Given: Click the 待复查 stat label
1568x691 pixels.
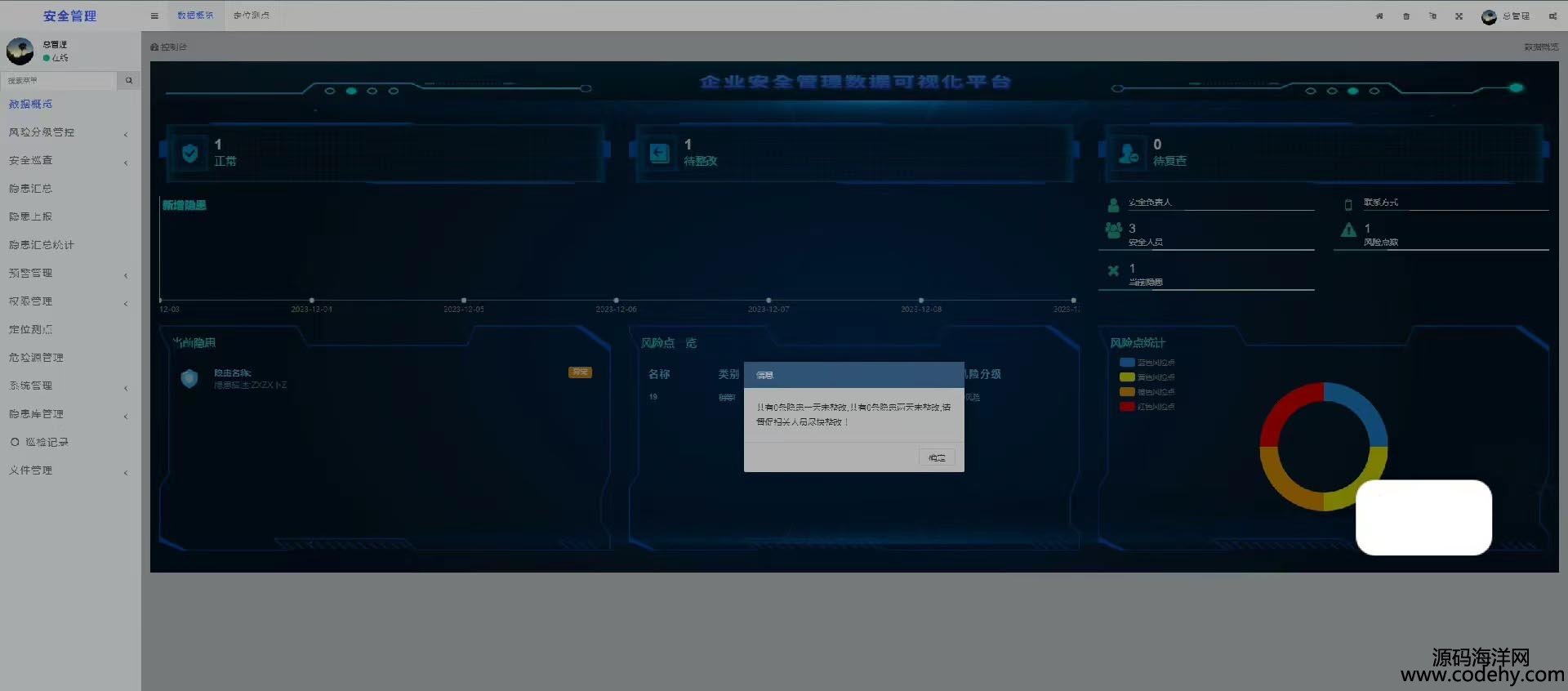Looking at the screenshot, I should (1169, 162).
